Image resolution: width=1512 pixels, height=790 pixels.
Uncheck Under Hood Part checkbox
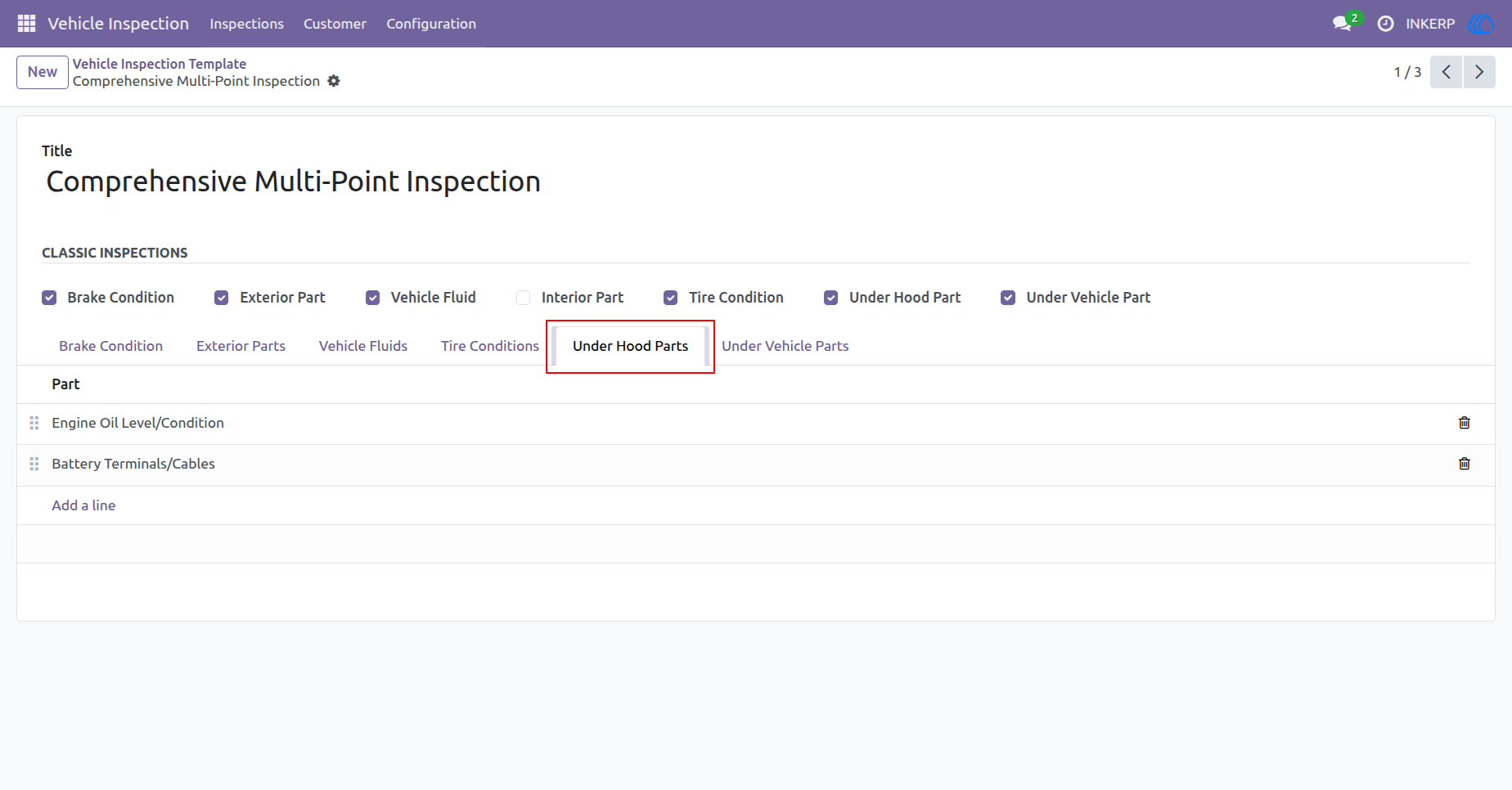tap(830, 298)
